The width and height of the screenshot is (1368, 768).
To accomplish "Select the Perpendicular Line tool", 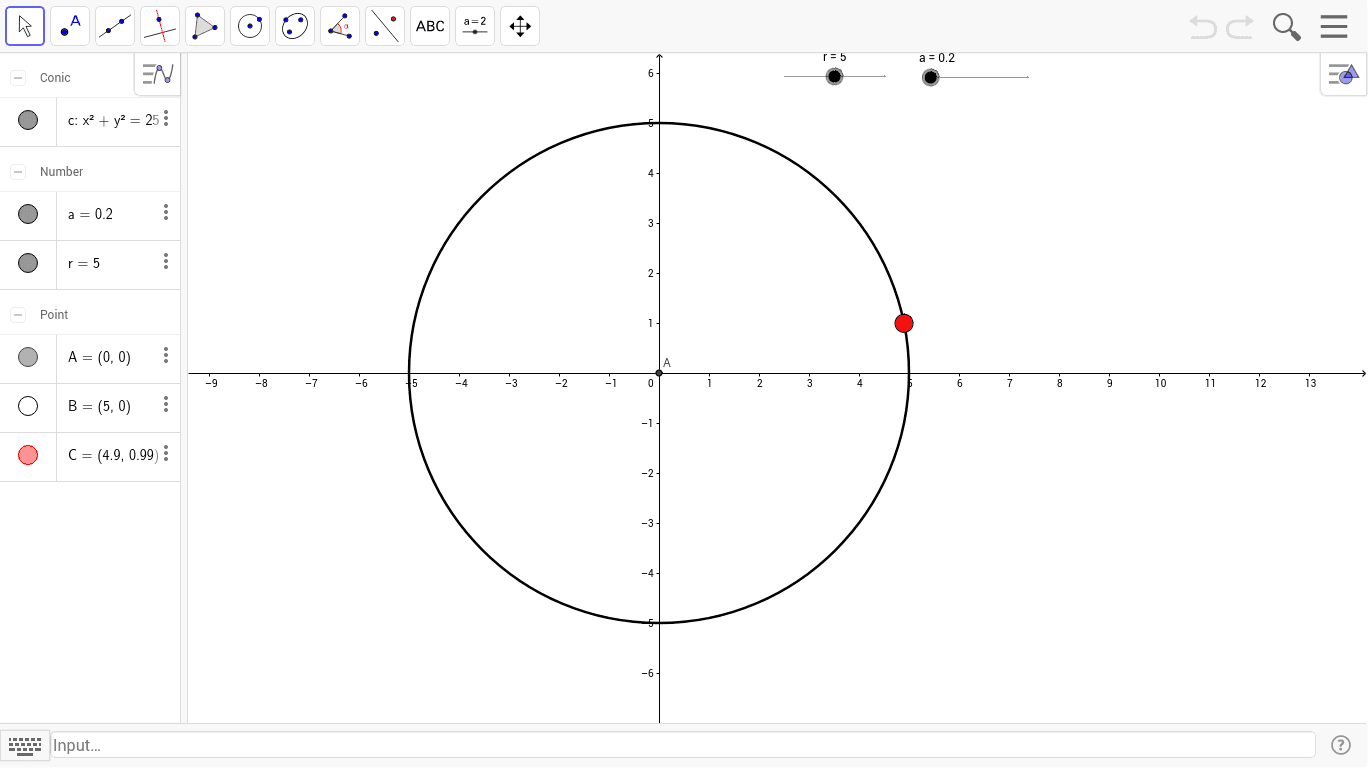I will tap(158, 25).
